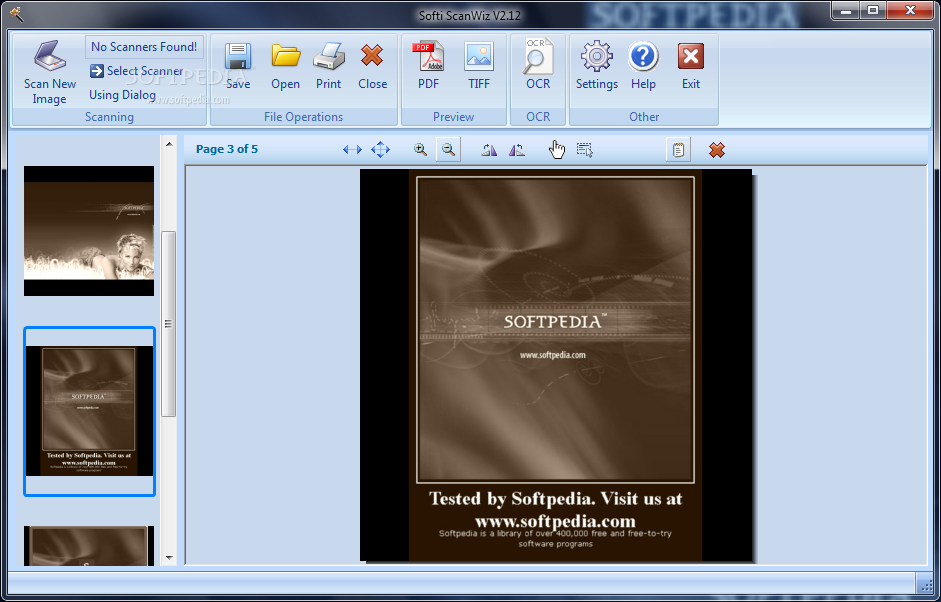Viewport: 941px width, 602px height.
Task: Print the scanned pages
Action: 328,66
